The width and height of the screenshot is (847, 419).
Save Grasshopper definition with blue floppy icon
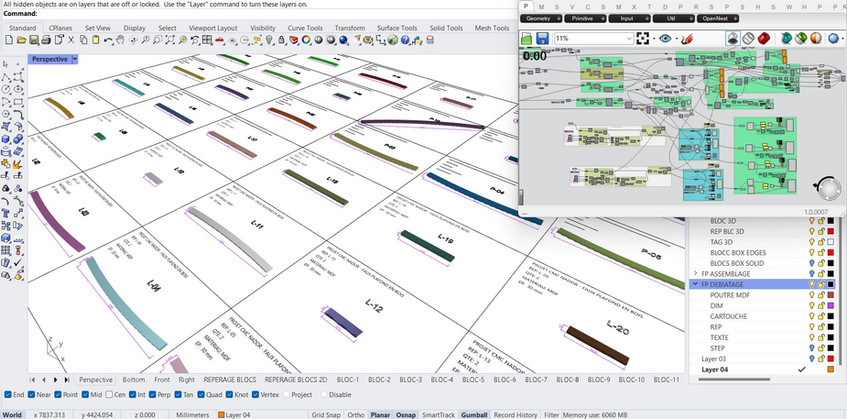[x=543, y=38]
